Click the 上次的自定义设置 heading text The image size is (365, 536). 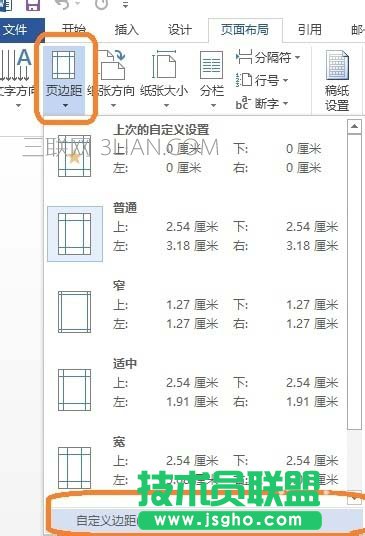click(x=161, y=130)
